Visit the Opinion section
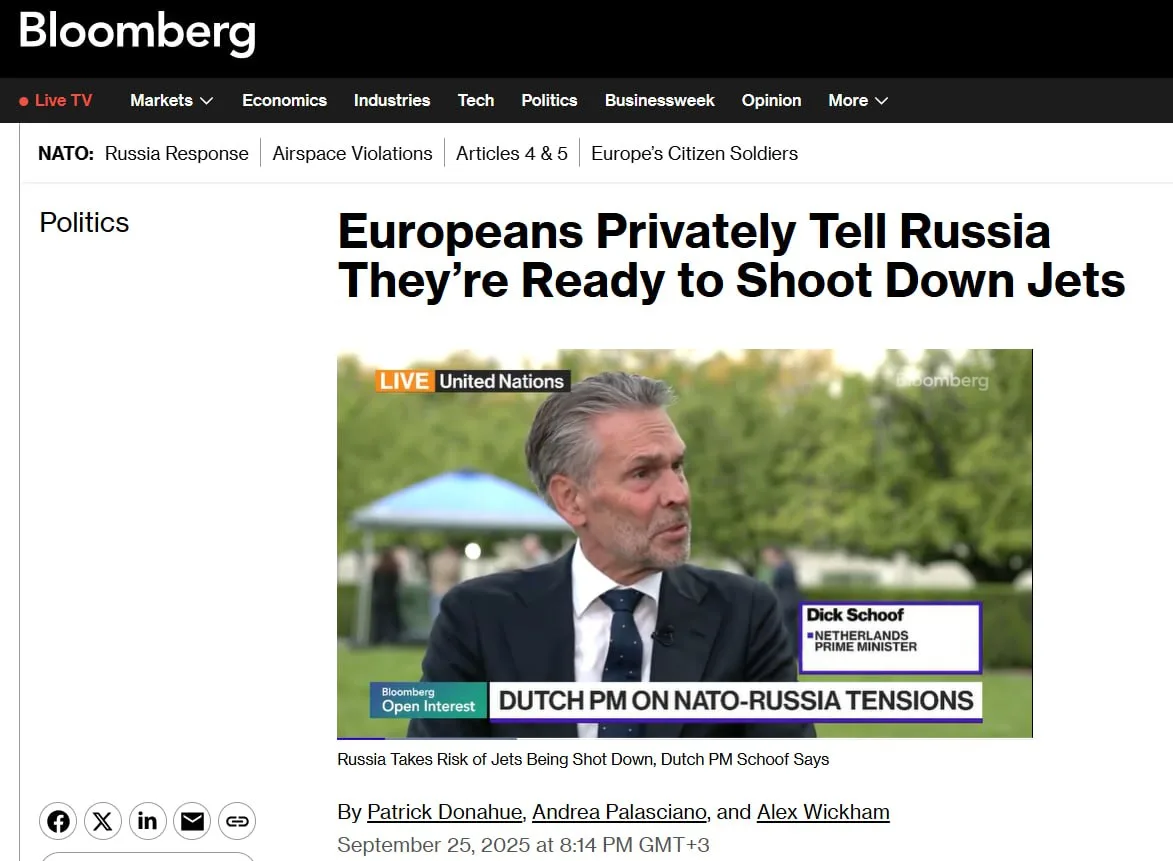 (771, 100)
